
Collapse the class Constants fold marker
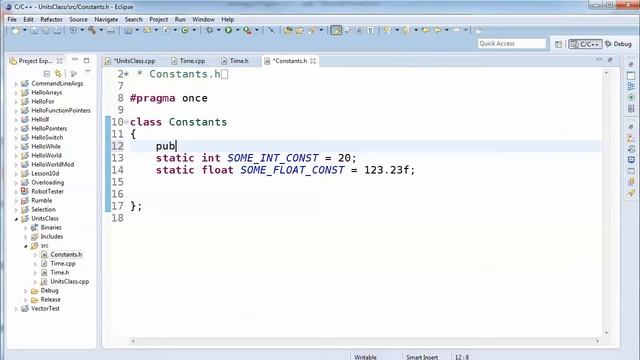point(127,122)
